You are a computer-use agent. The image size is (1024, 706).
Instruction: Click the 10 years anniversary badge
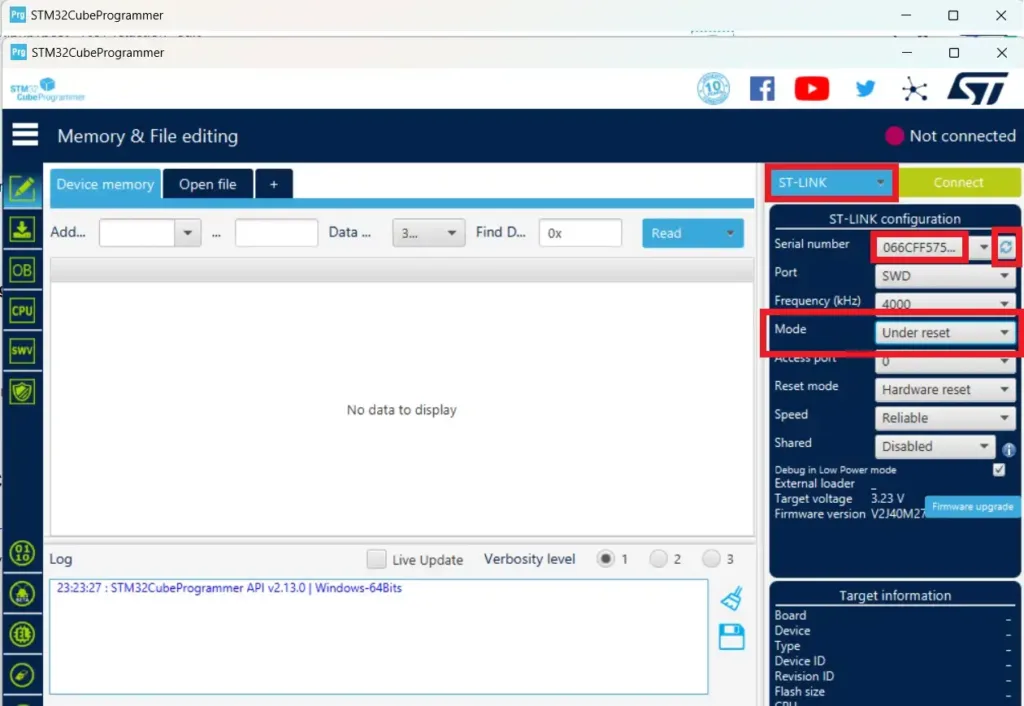tap(713, 88)
